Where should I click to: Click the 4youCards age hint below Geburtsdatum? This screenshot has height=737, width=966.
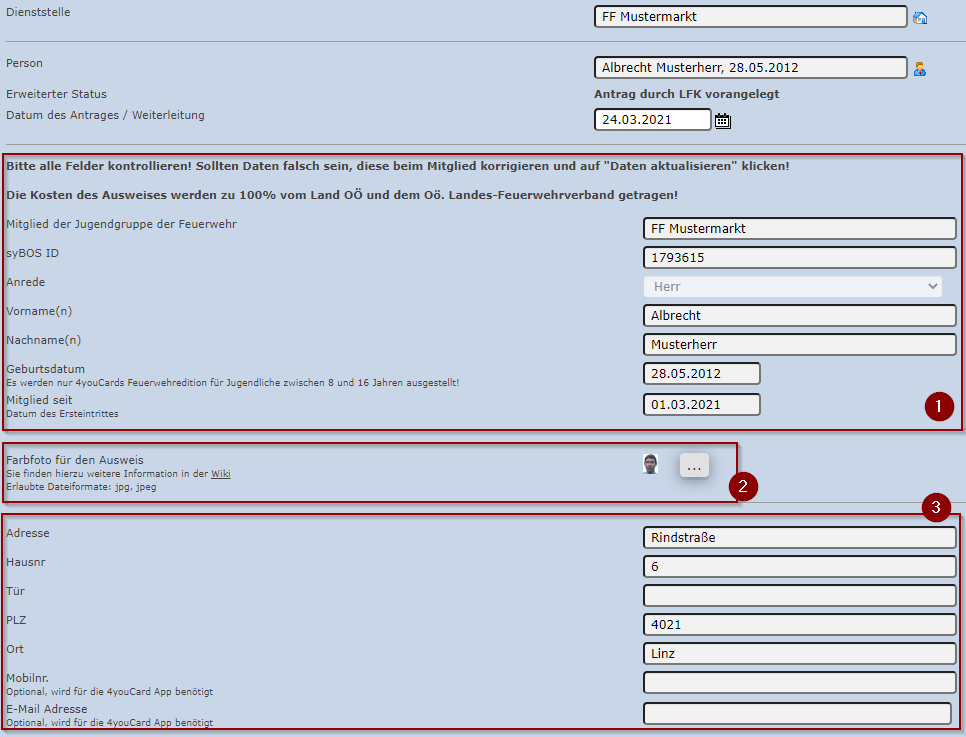(x=232, y=383)
